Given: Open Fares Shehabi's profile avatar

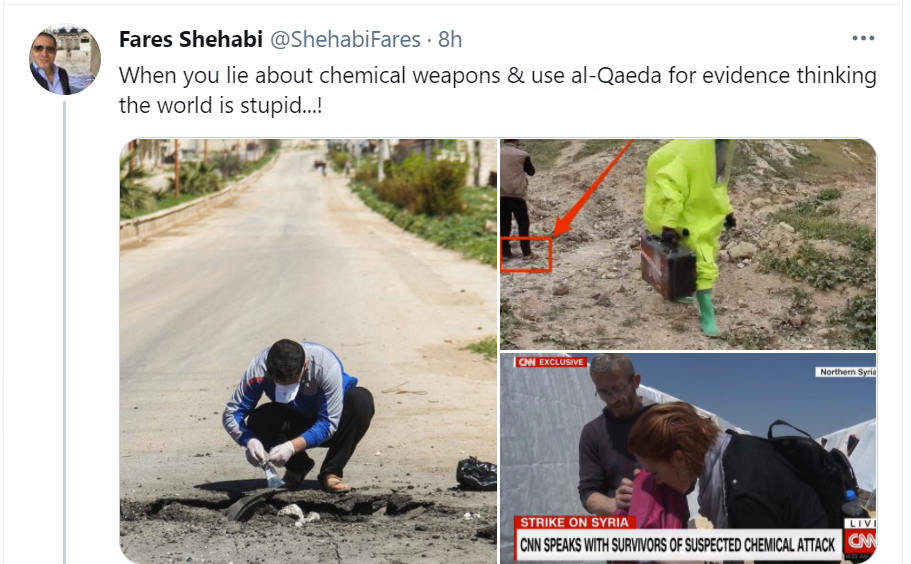Looking at the screenshot, I should [x=65, y=59].
